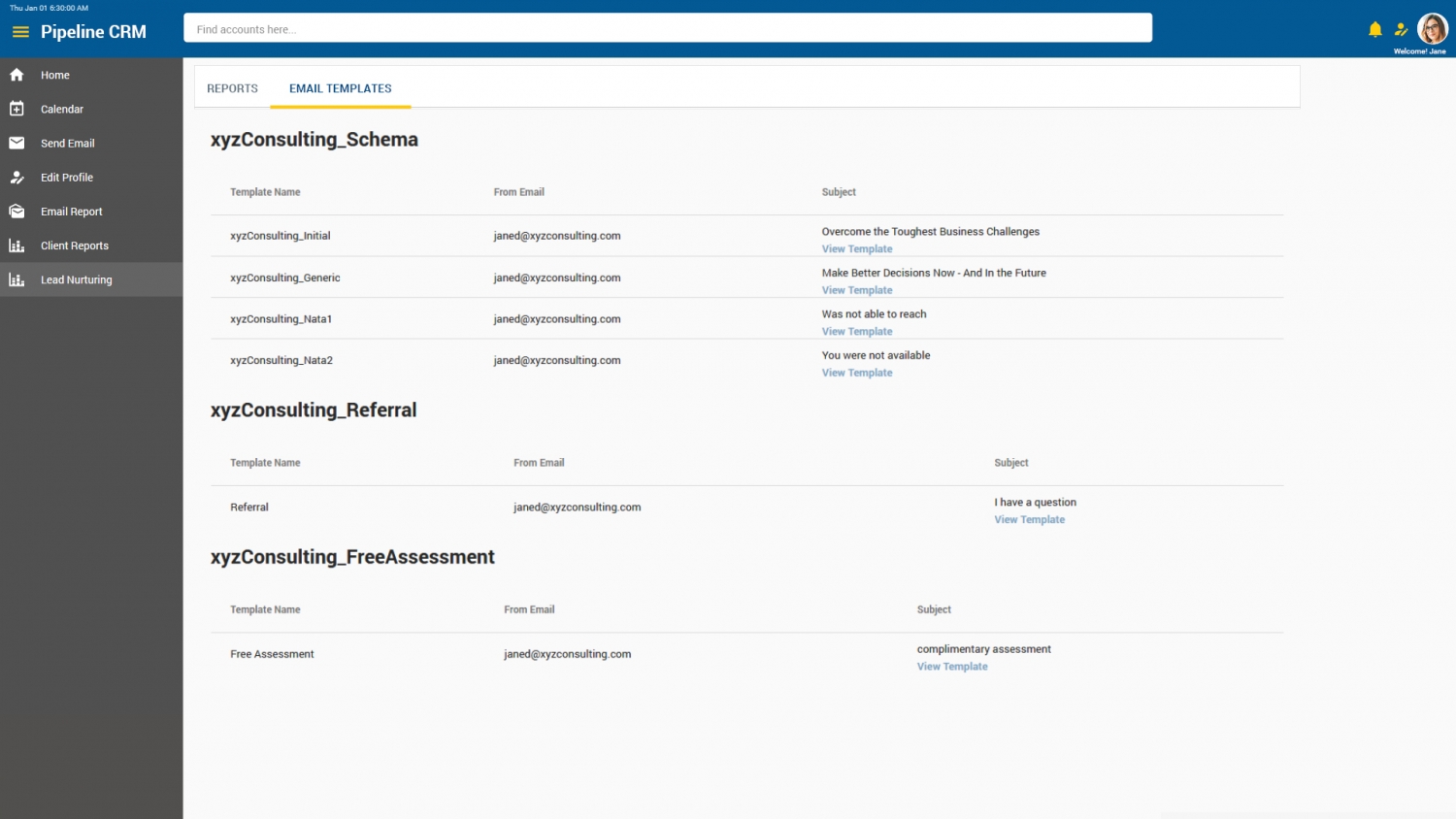Open the xyzConsulting_Generic template view

coord(856,290)
